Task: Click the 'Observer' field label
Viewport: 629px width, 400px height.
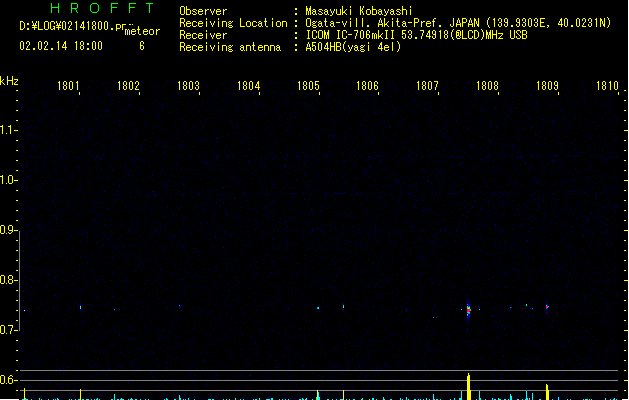Action: coord(203,11)
